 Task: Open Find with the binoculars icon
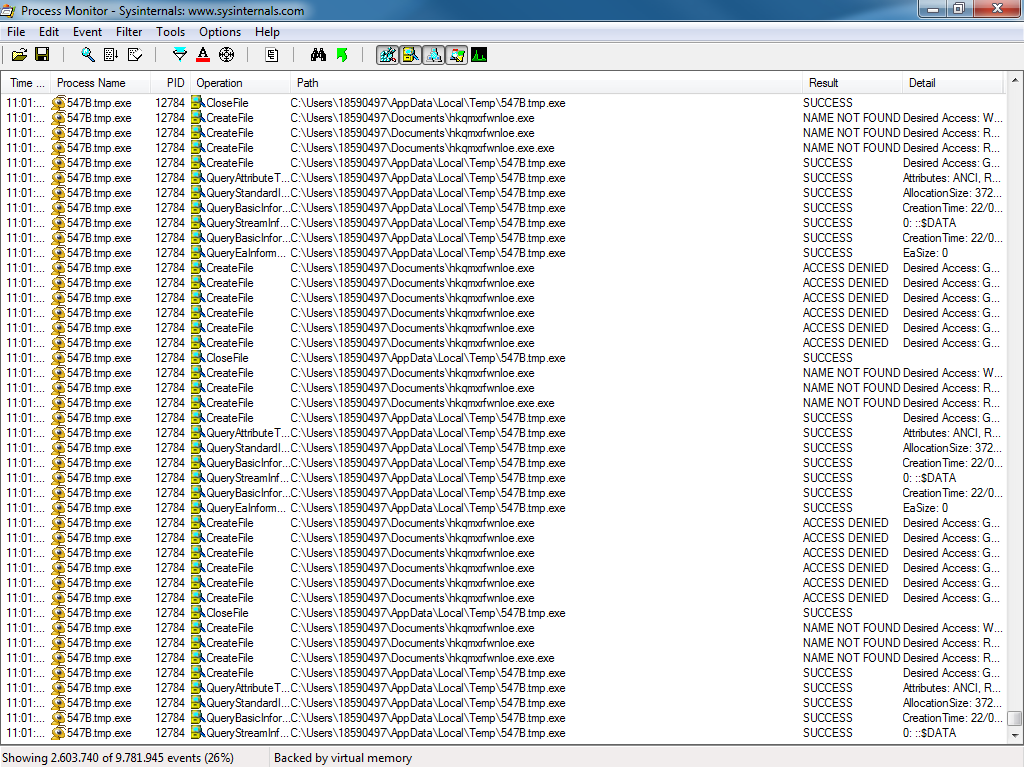tap(318, 55)
